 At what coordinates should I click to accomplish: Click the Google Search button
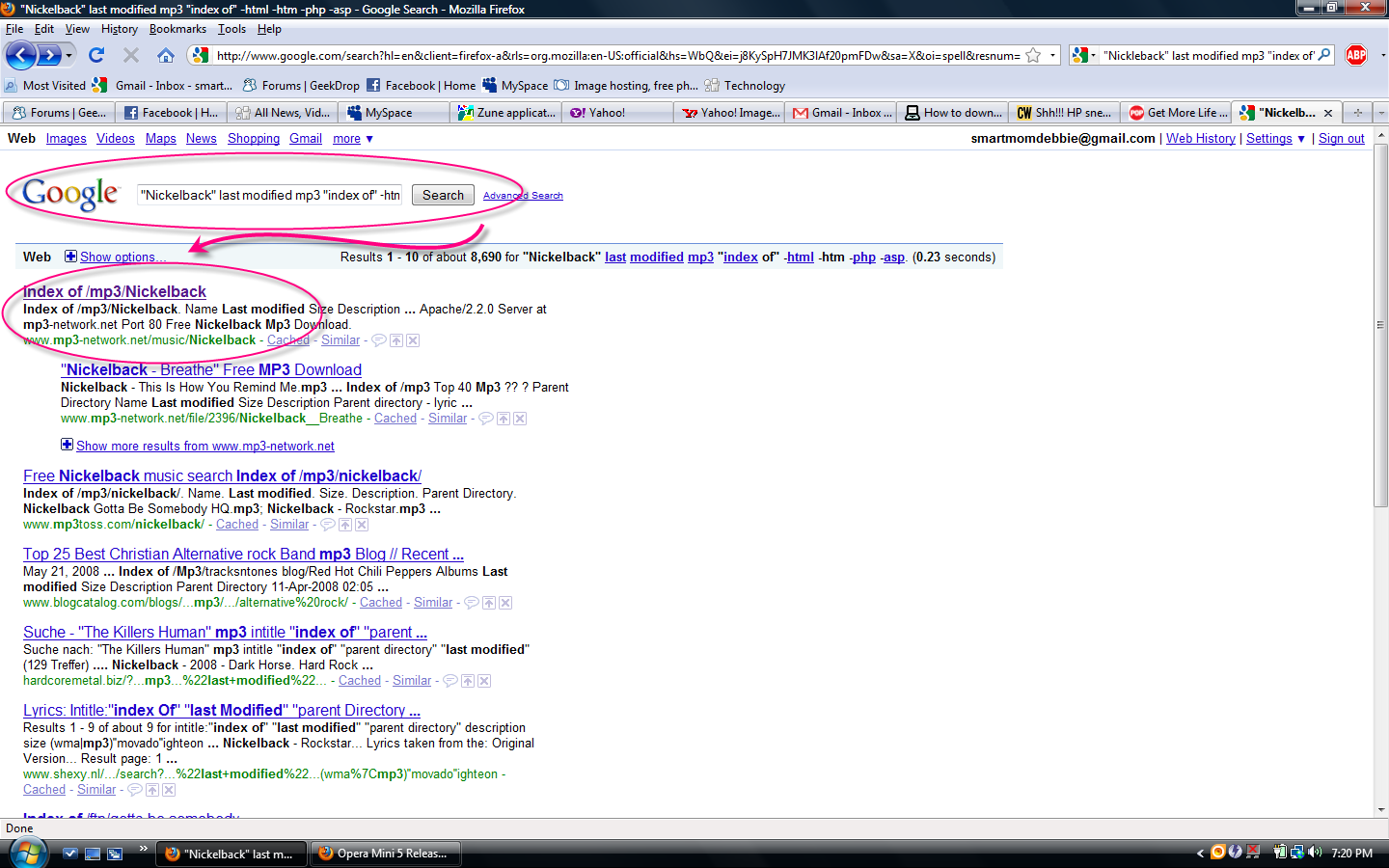[443, 195]
